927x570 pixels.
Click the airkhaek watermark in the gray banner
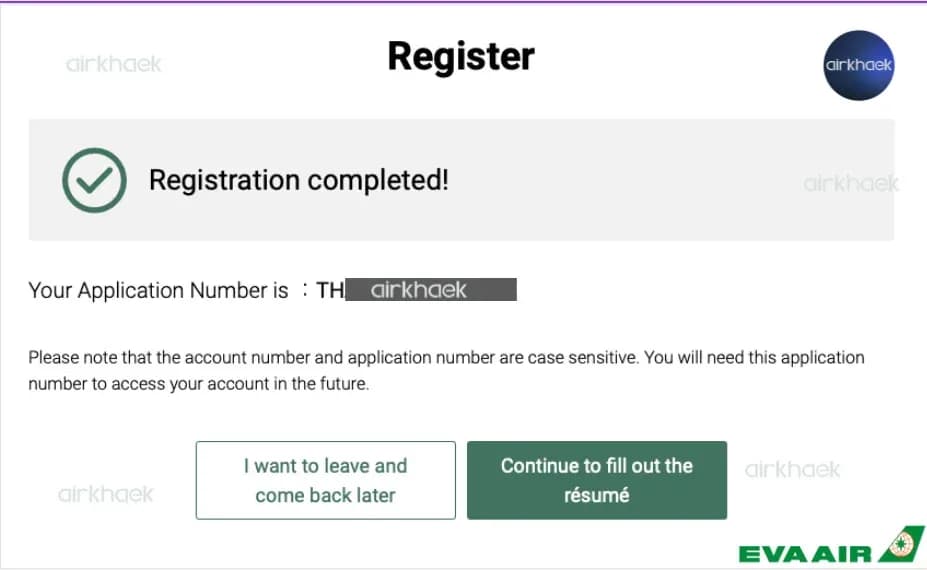tap(851, 183)
